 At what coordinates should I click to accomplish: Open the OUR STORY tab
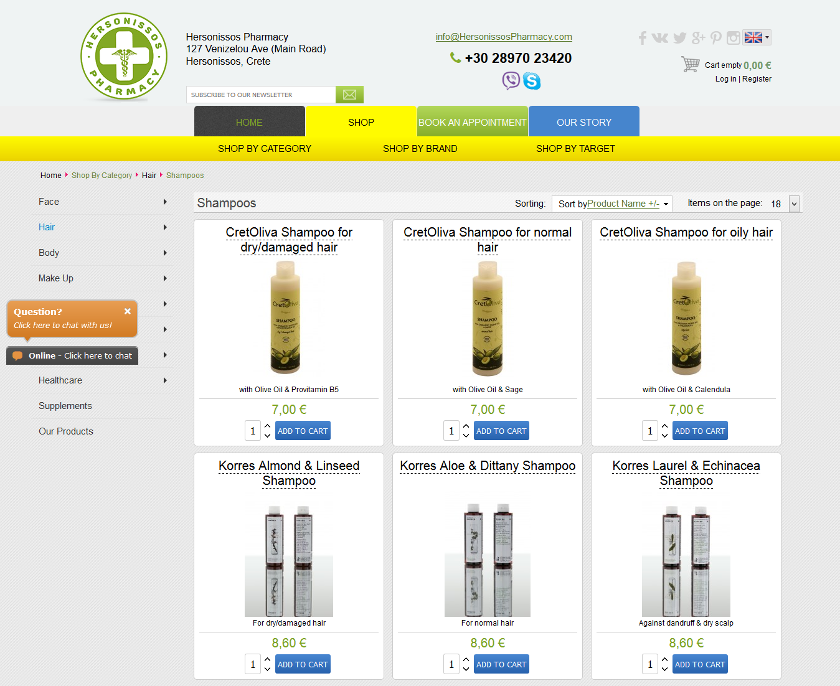pyautogui.click(x=584, y=122)
